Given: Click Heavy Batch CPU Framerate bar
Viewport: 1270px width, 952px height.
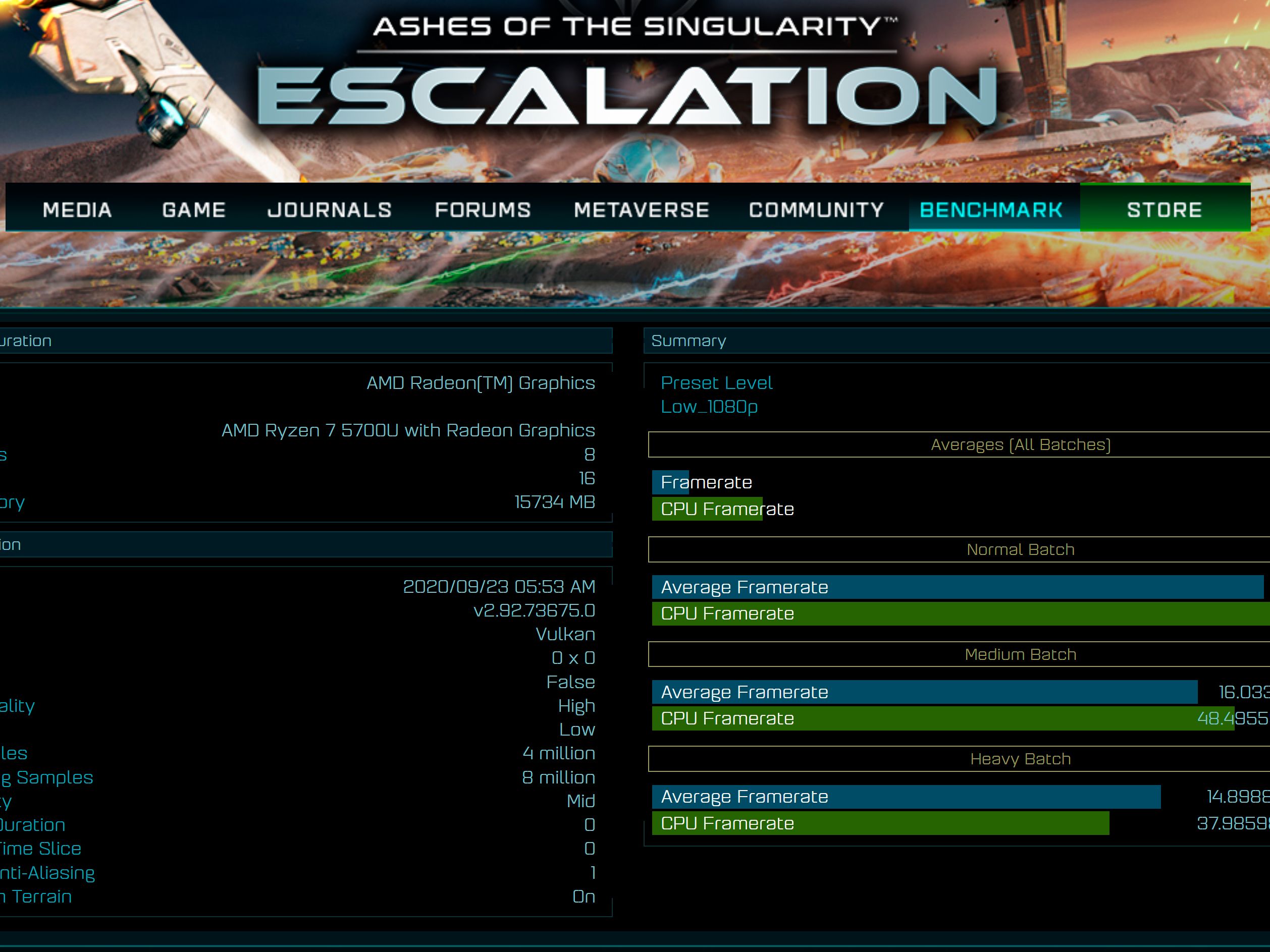Looking at the screenshot, I should [881, 823].
